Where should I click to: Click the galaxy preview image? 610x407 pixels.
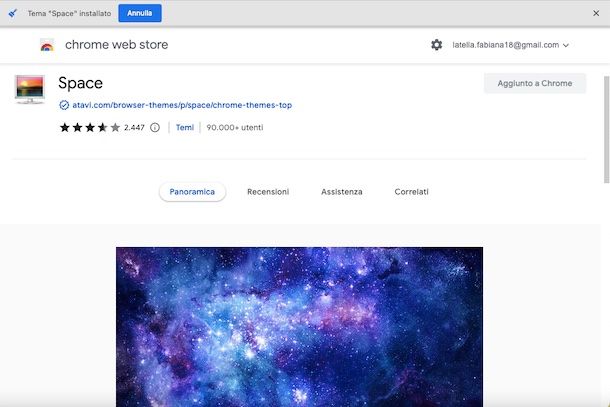[x=300, y=327]
